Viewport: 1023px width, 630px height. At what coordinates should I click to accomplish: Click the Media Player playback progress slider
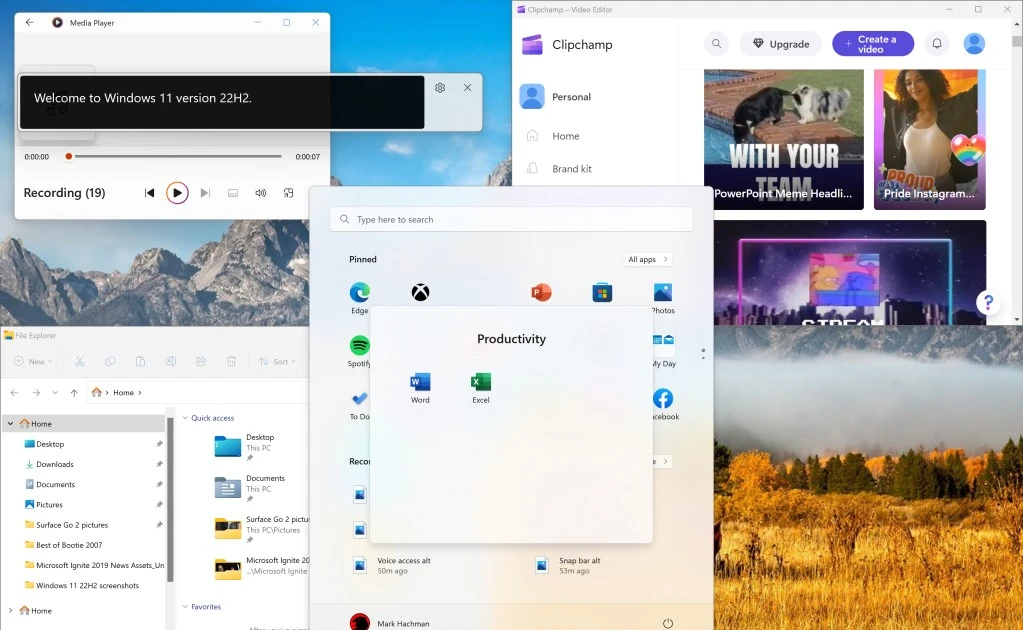(x=172, y=156)
